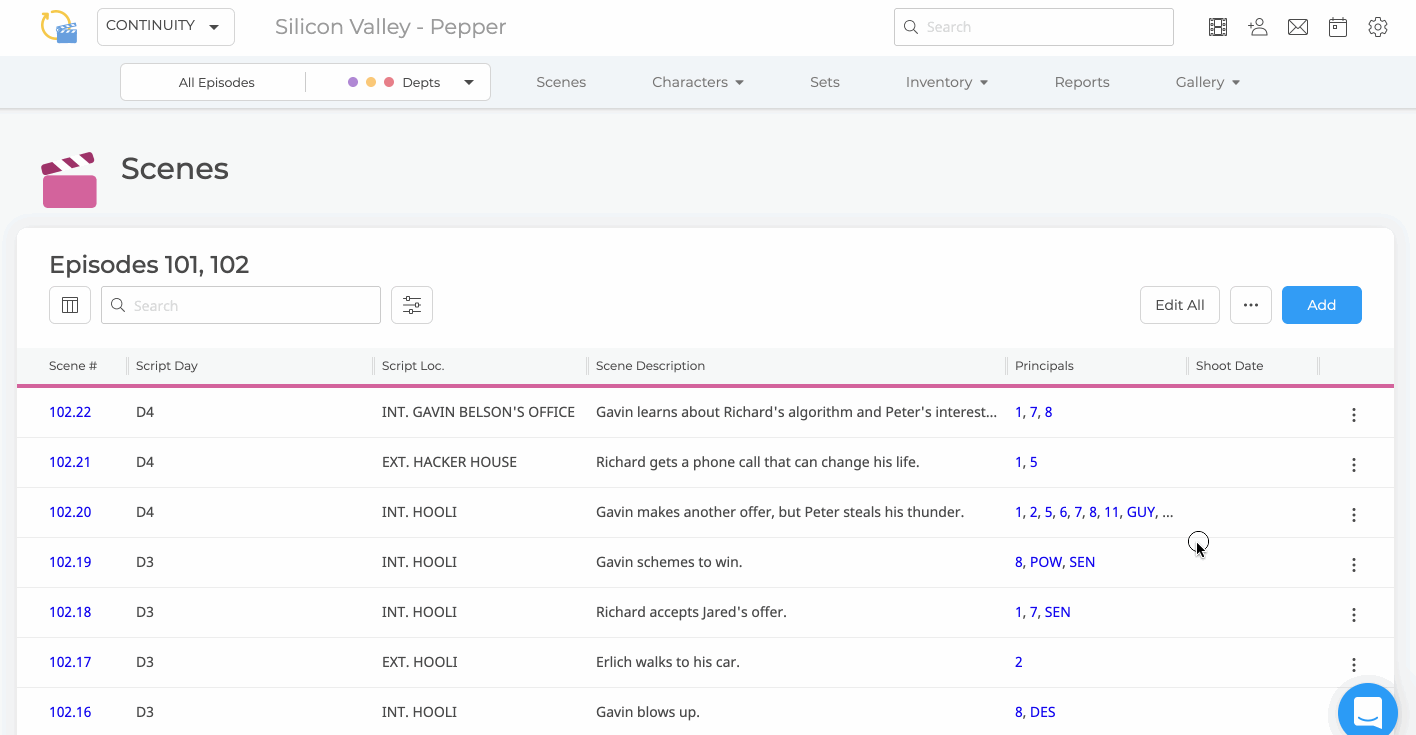Click the Edit All button
This screenshot has height=735, width=1416.
coord(1180,305)
